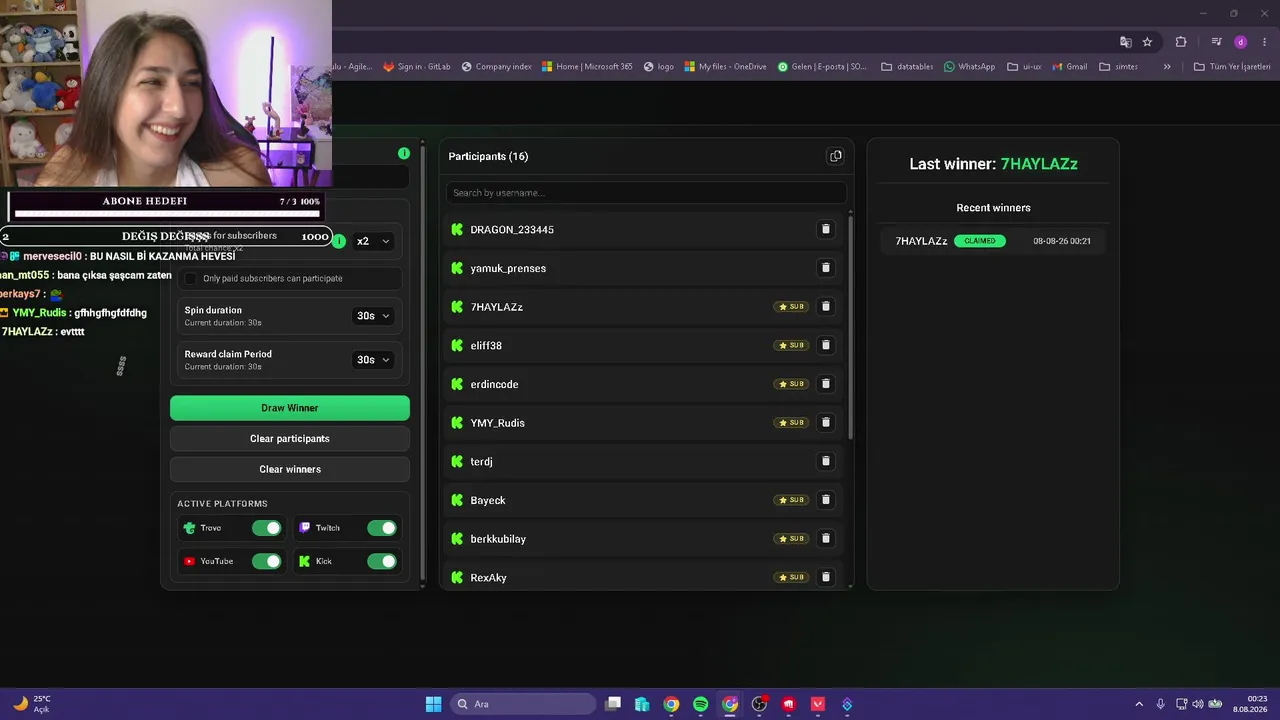Open the weather widget showing 25°C
This screenshot has width=1280, height=720.
31,704
